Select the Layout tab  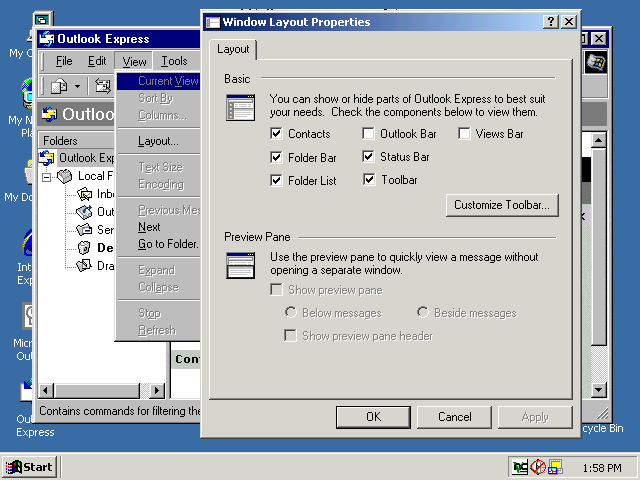(233, 49)
